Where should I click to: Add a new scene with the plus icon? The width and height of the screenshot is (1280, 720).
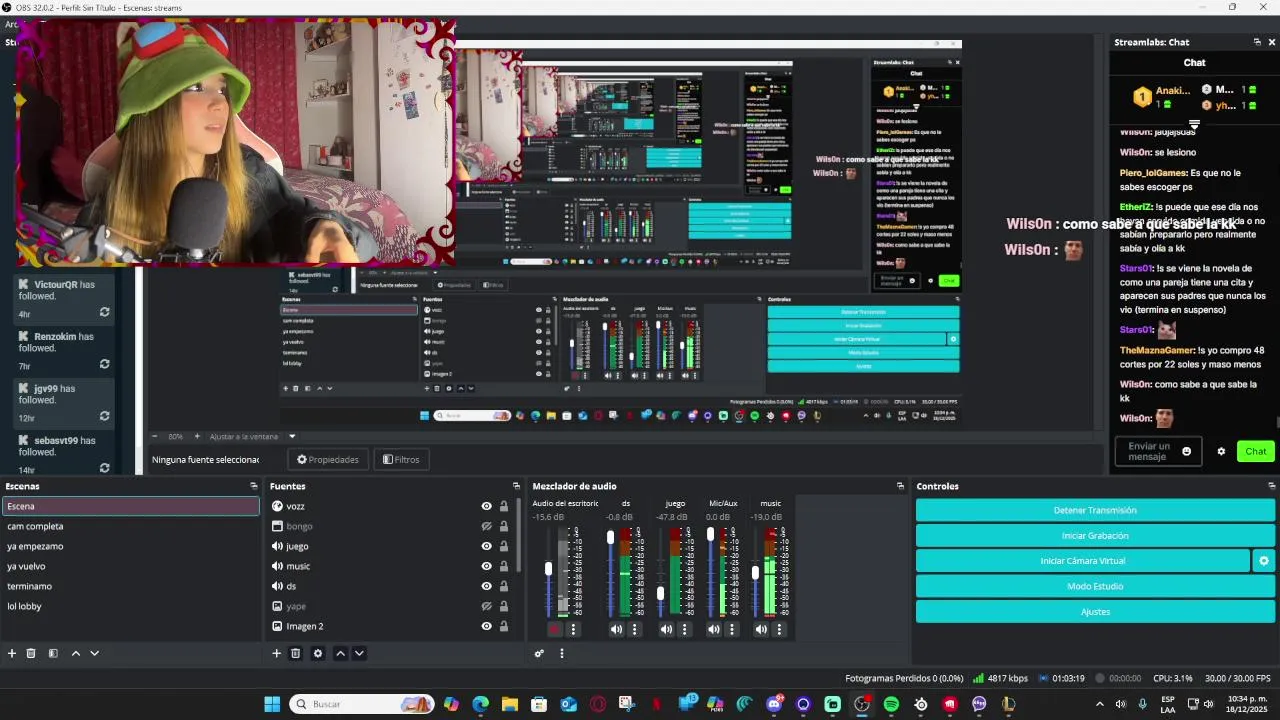pos(12,653)
